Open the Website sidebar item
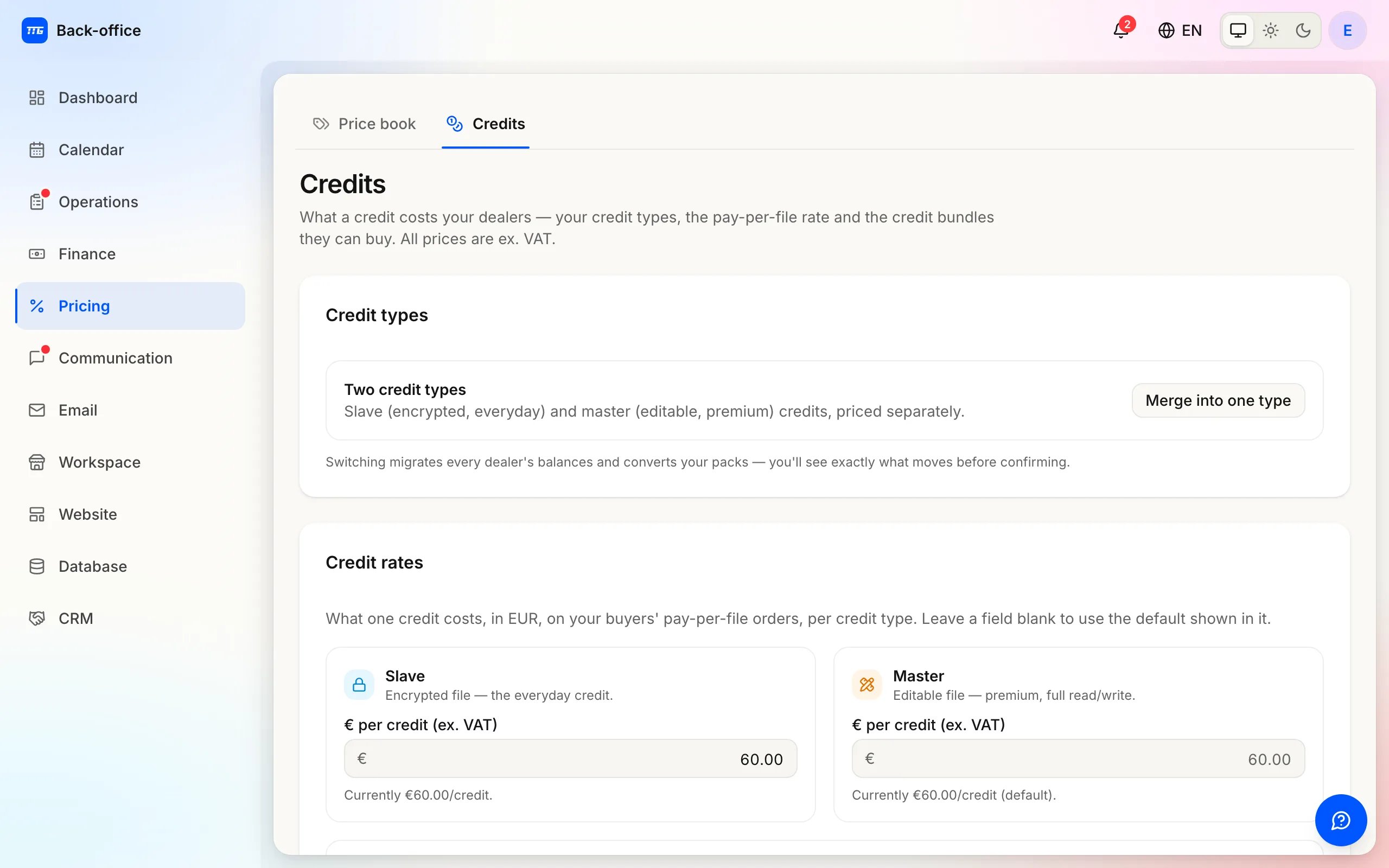This screenshot has height=868, width=1389. tap(130, 514)
